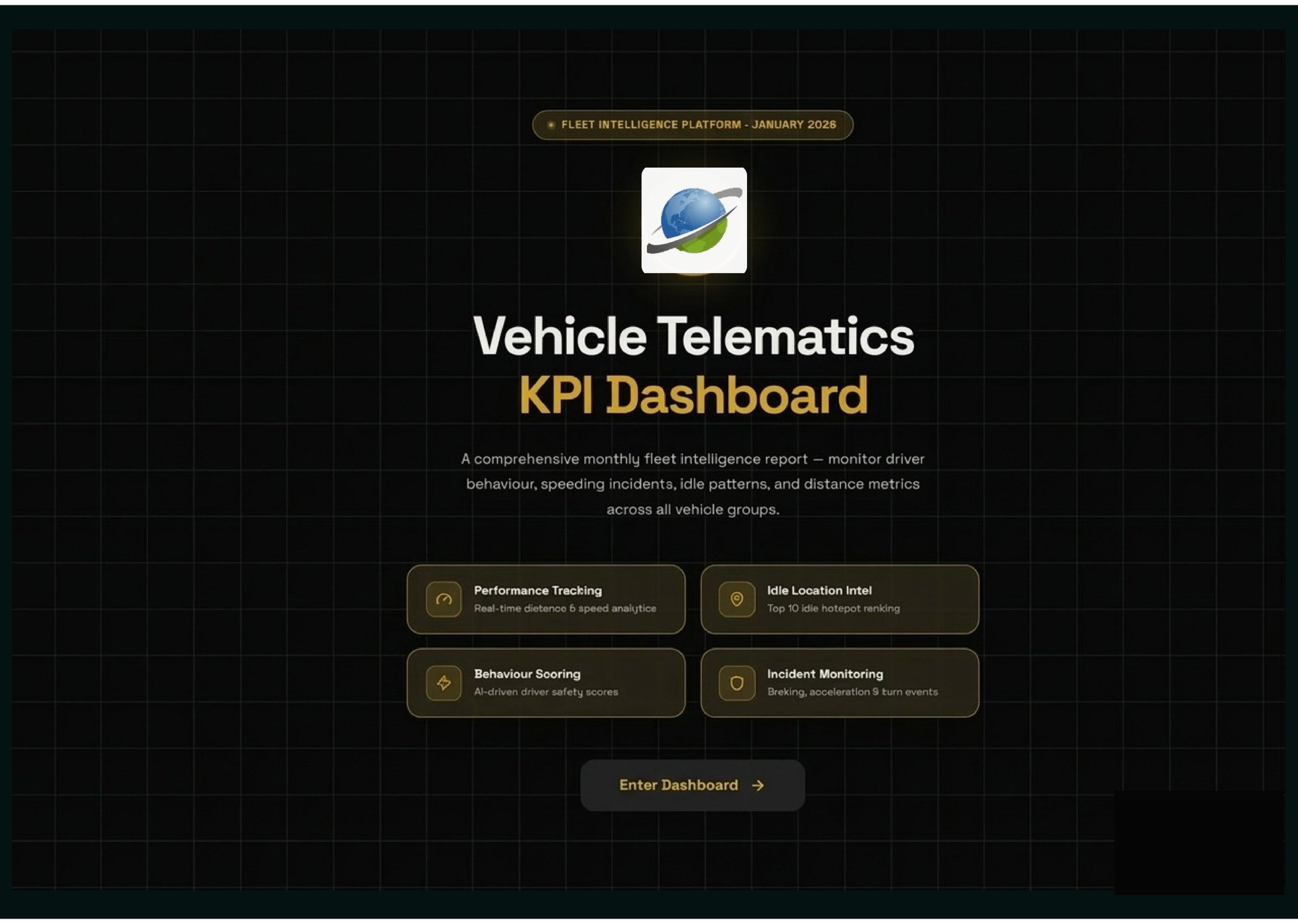Click the location pin icon
Viewport: 1298px width, 924px height.
click(737, 600)
